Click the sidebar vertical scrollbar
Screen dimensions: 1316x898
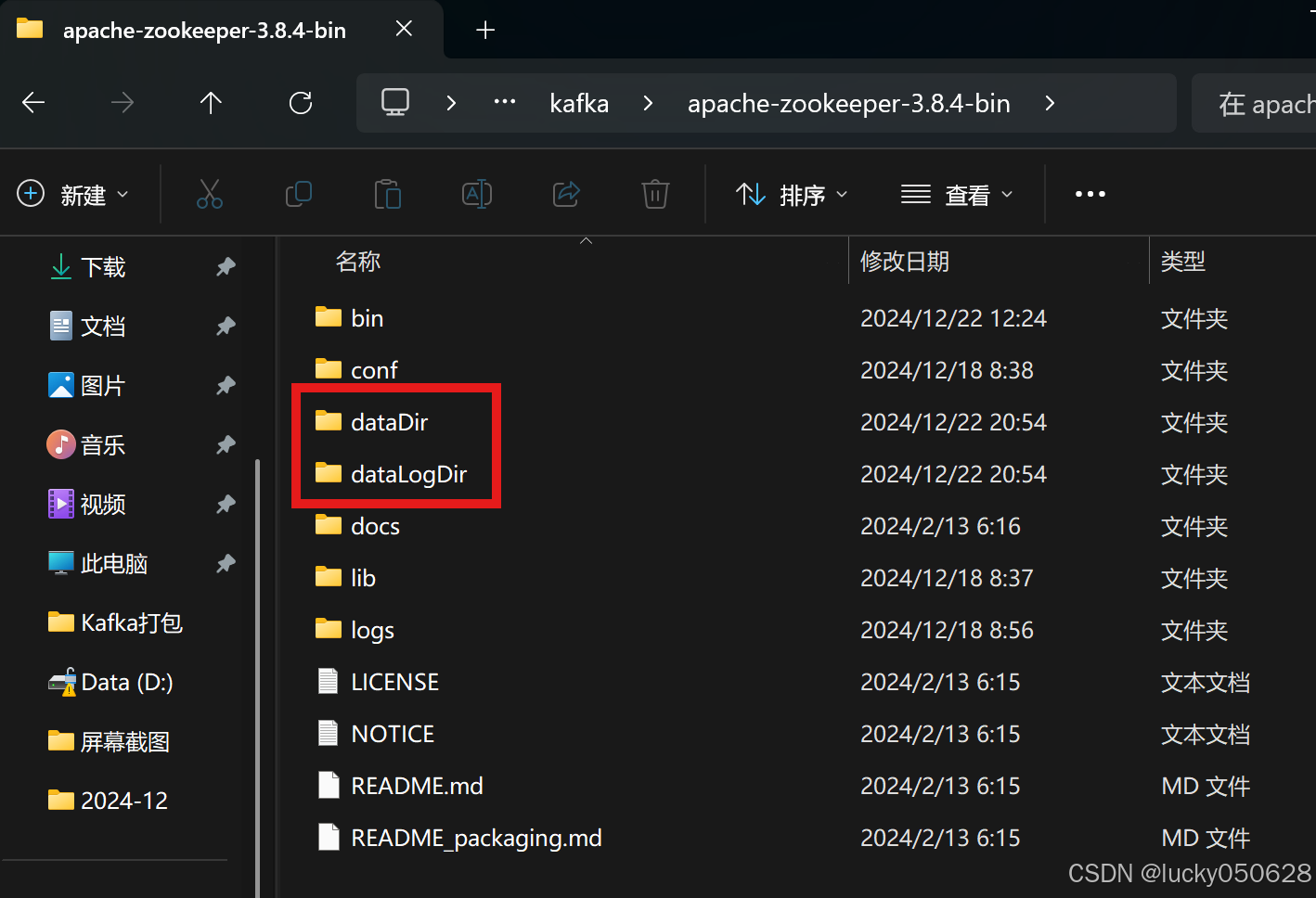tap(257, 677)
